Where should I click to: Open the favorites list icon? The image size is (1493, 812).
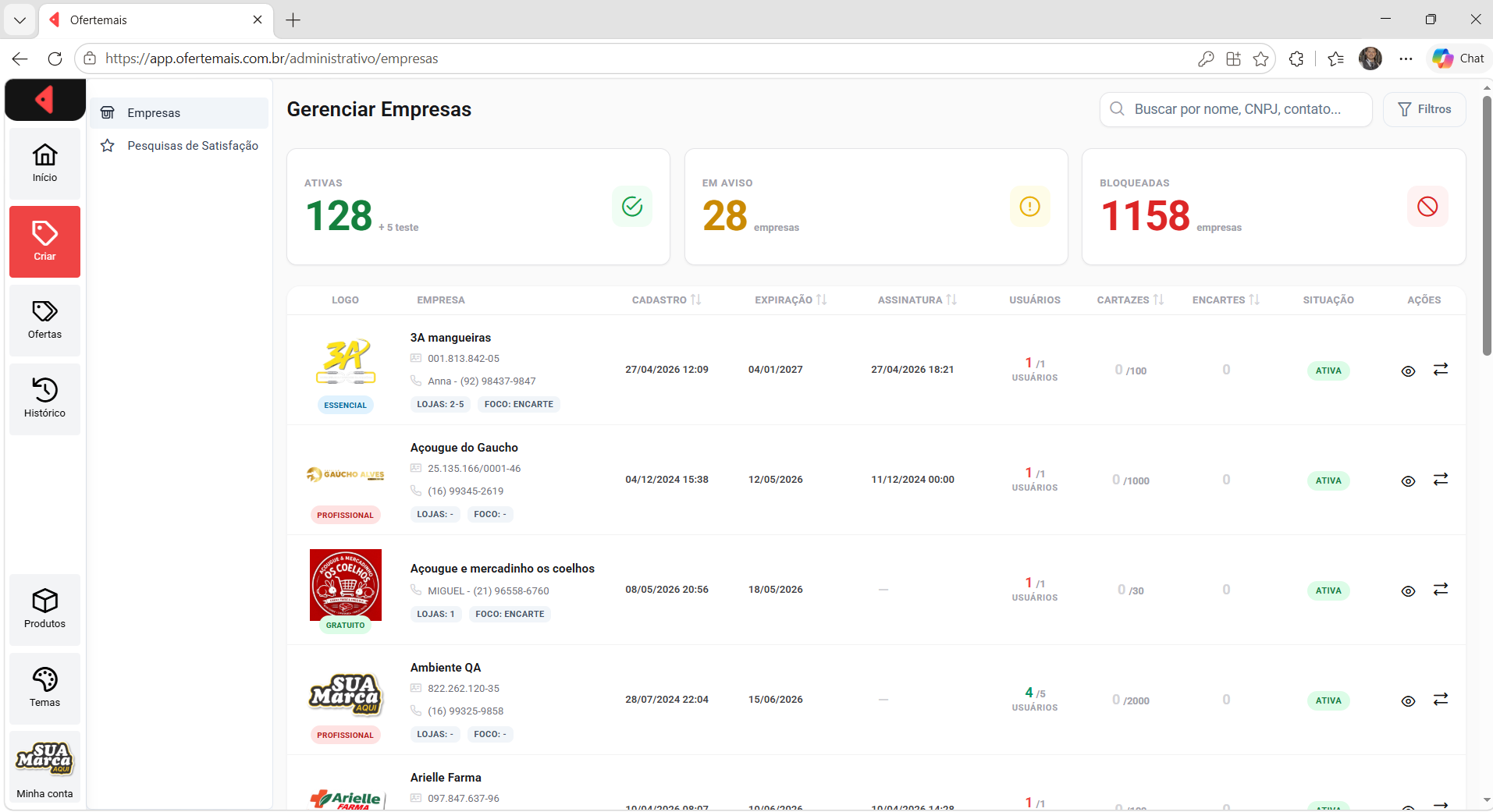click(1335, 59)
